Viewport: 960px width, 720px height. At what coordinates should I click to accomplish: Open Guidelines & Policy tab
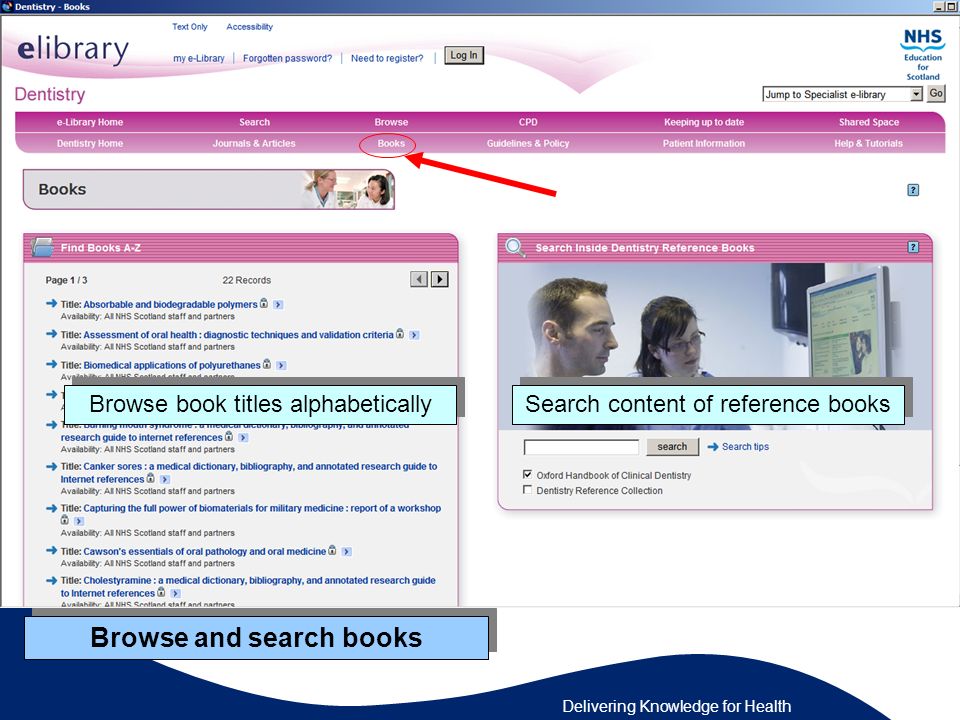pos(528,143)
